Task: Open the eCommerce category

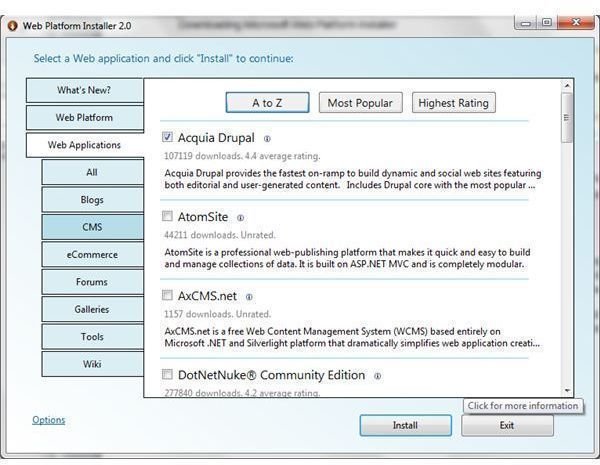Action: tap(92, 255)
